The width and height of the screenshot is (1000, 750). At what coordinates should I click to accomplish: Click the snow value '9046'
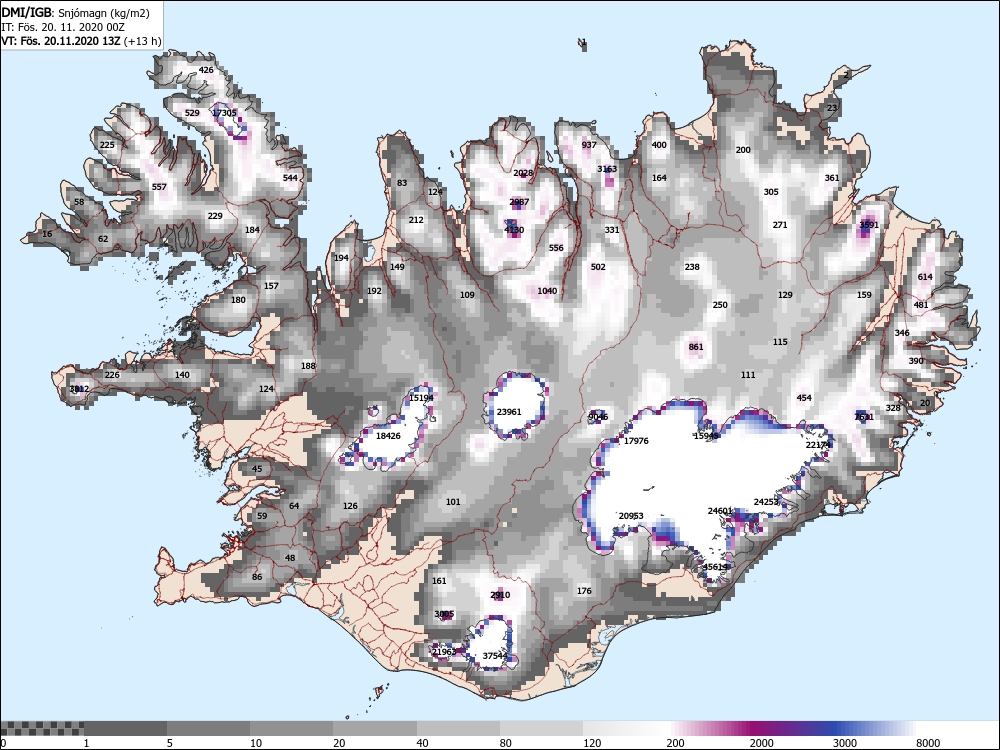(x=598, y=417)
